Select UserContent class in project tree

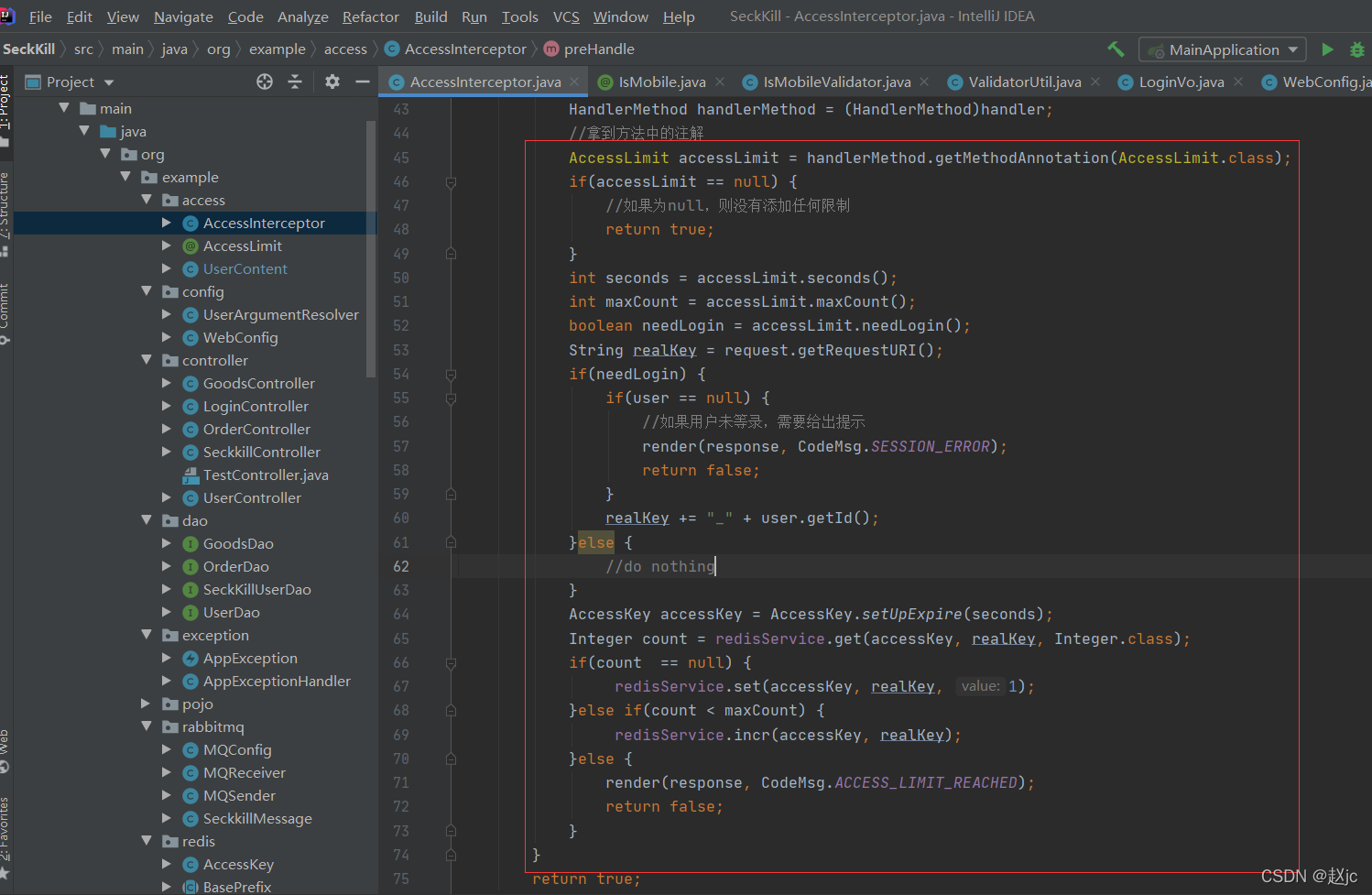[x=245, y=268]
